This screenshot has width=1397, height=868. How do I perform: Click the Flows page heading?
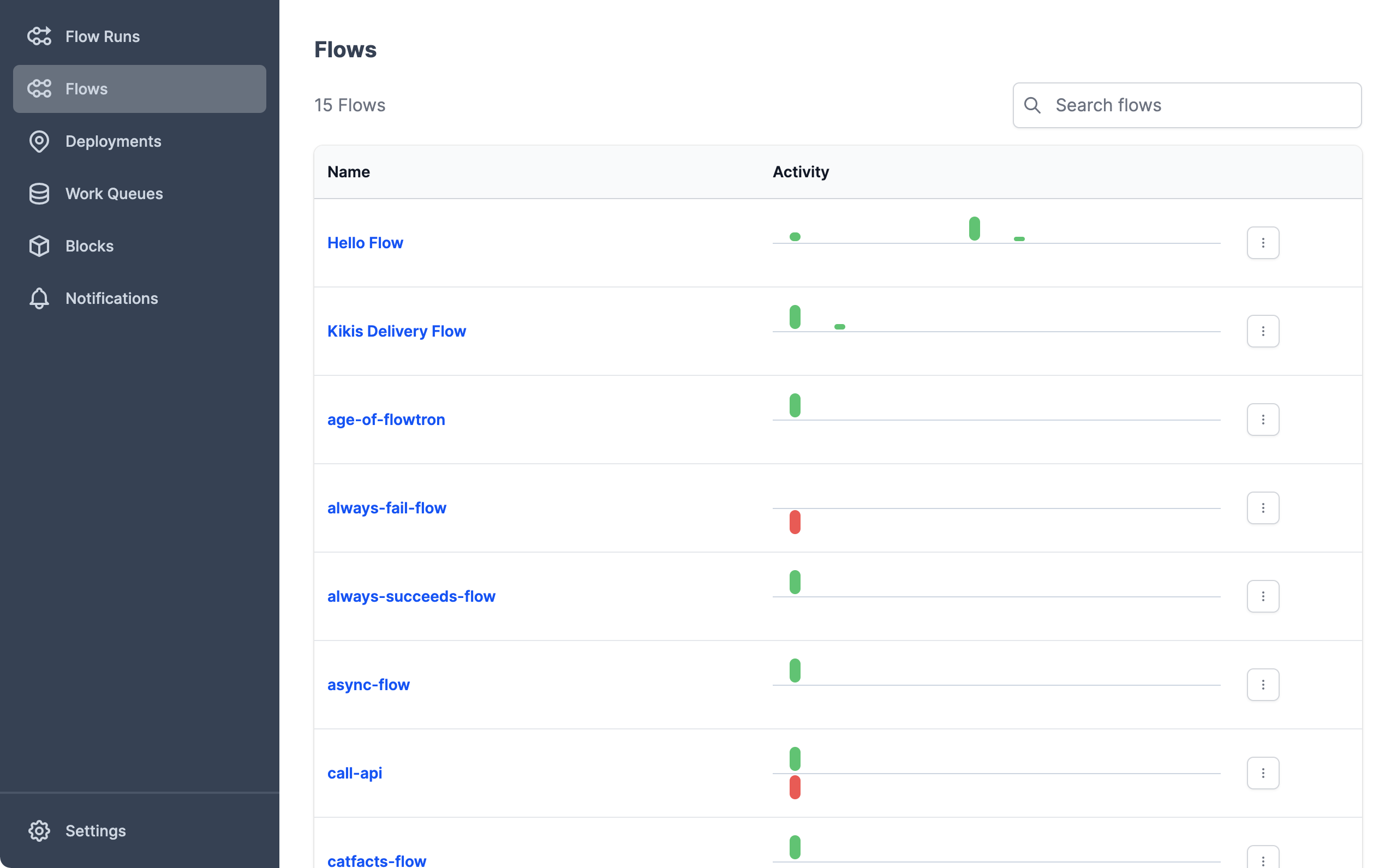(345, 49)
